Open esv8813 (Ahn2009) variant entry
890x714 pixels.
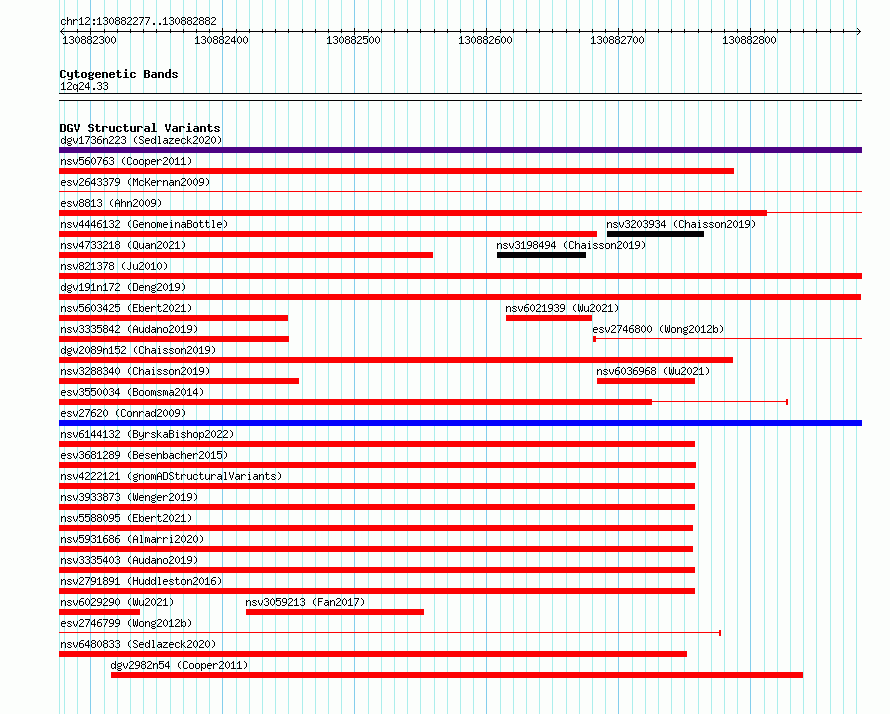[x=111, y=203]
